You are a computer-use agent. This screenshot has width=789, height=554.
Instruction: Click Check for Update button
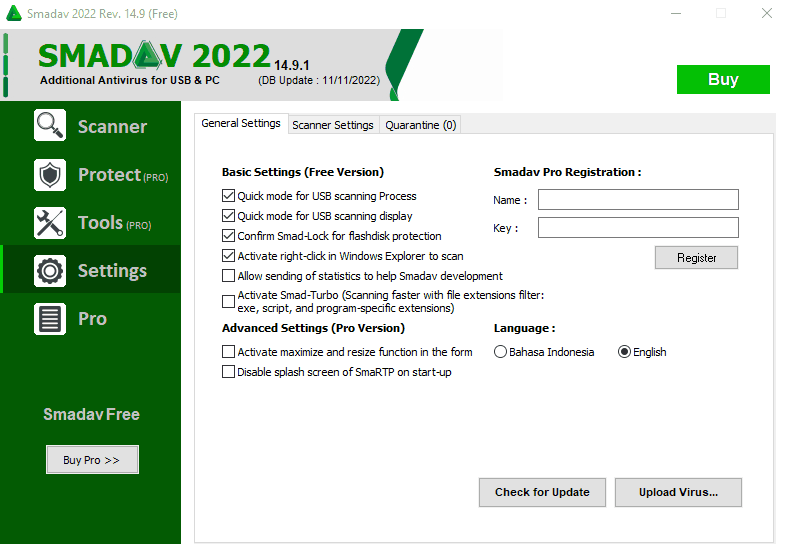(542, 492)
